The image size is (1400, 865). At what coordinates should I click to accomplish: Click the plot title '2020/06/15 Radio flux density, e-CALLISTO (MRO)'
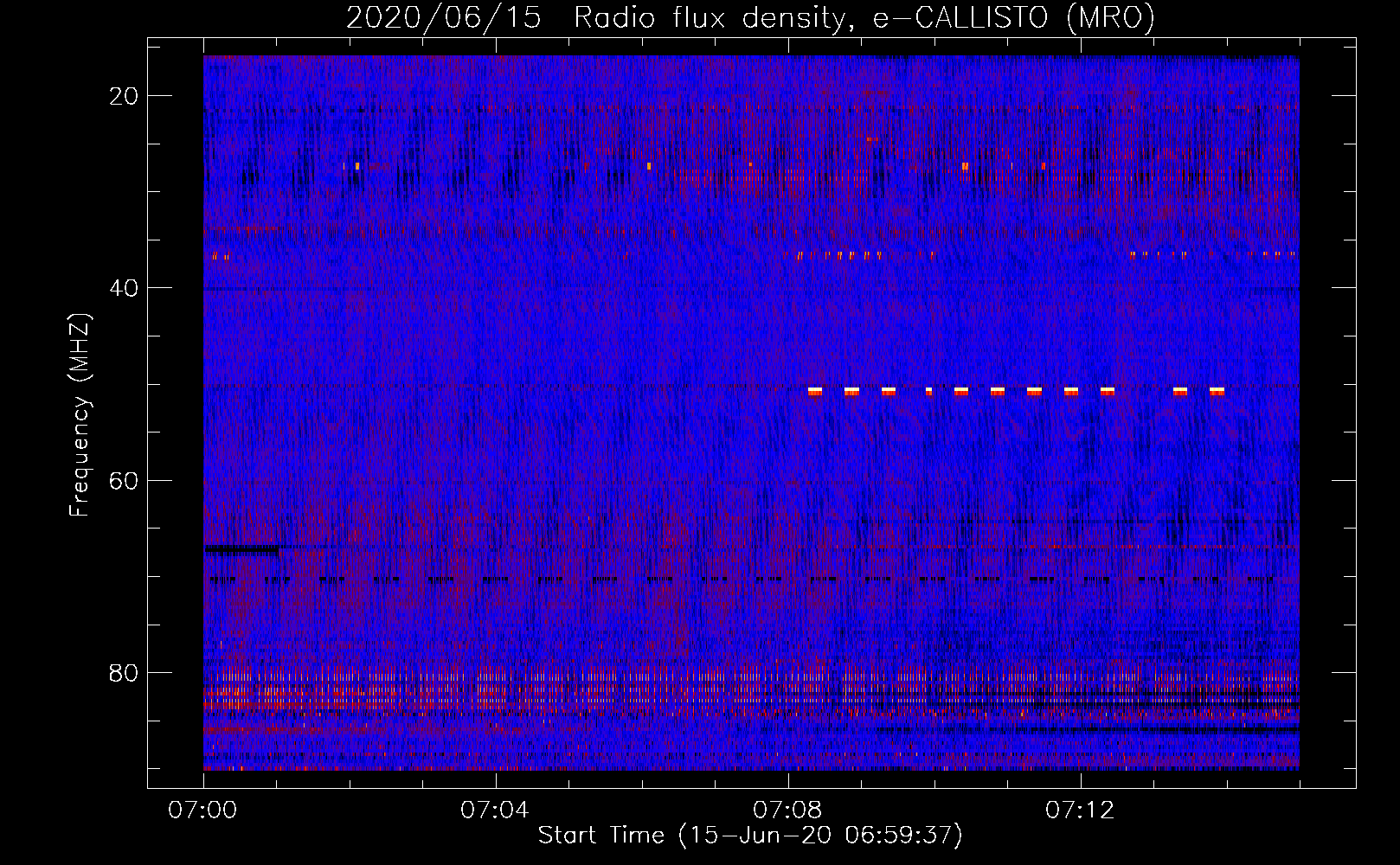pyautogui.click(x=750, y=17)
